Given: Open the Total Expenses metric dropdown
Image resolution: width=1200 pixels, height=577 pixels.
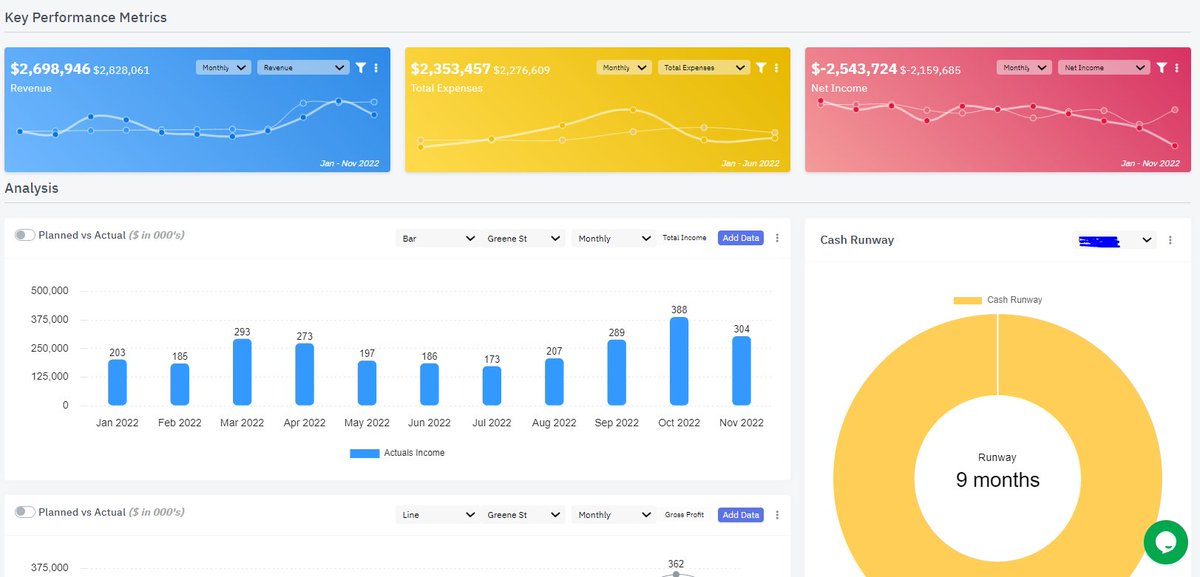Looking at the screenshot, I should 703,68.
